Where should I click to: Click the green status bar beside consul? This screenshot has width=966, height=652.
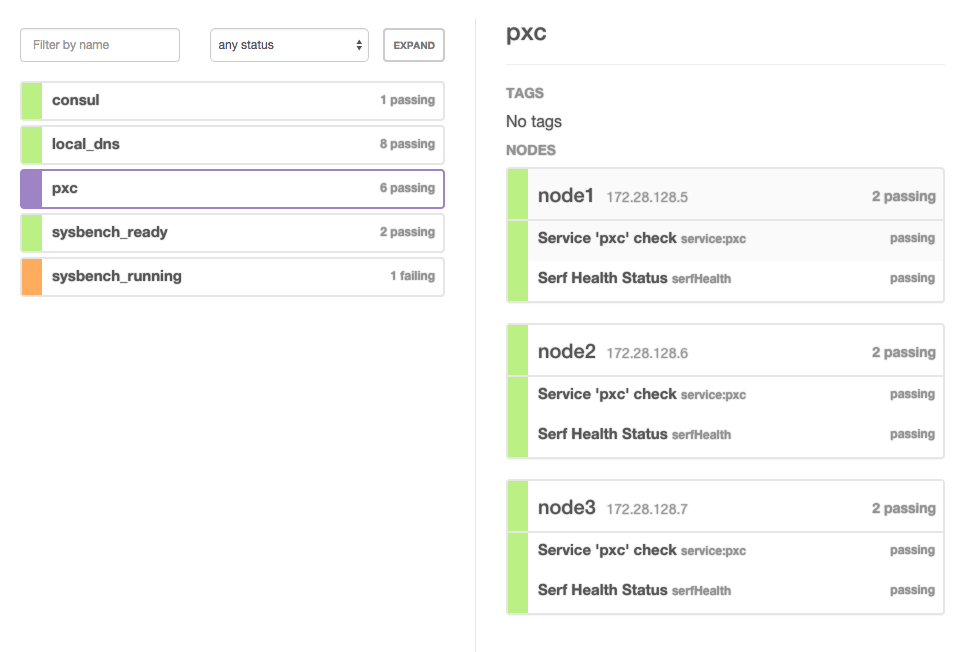tap(31, 101)
